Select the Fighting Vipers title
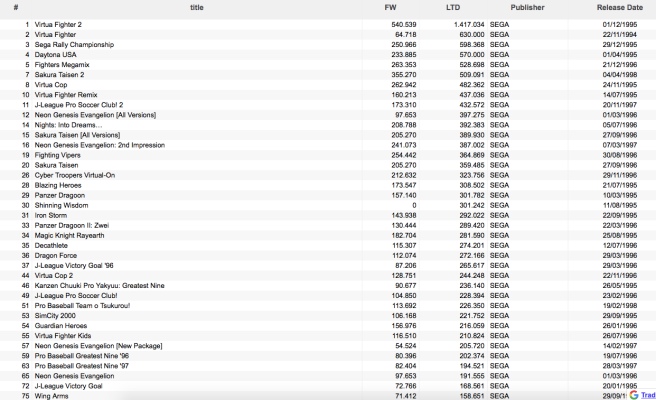 point(57,155)
